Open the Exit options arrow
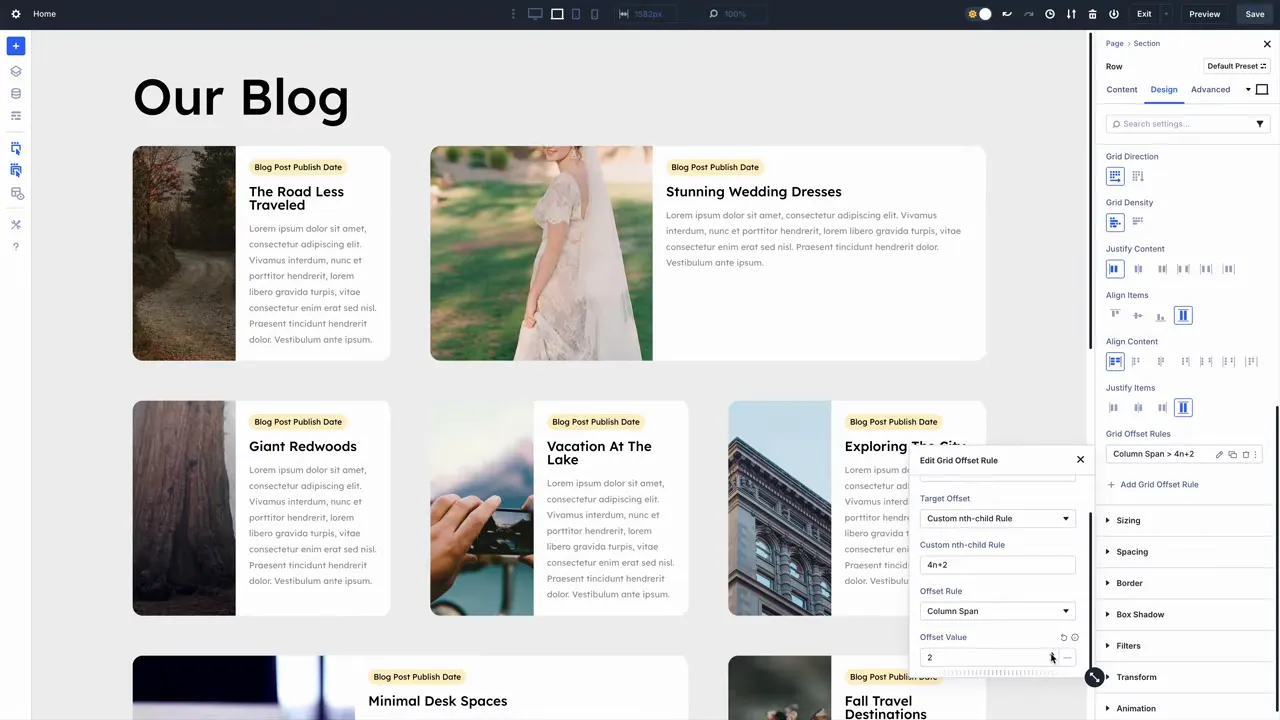The width and height of the screenshot is (1280, 720). point(1167,14)
